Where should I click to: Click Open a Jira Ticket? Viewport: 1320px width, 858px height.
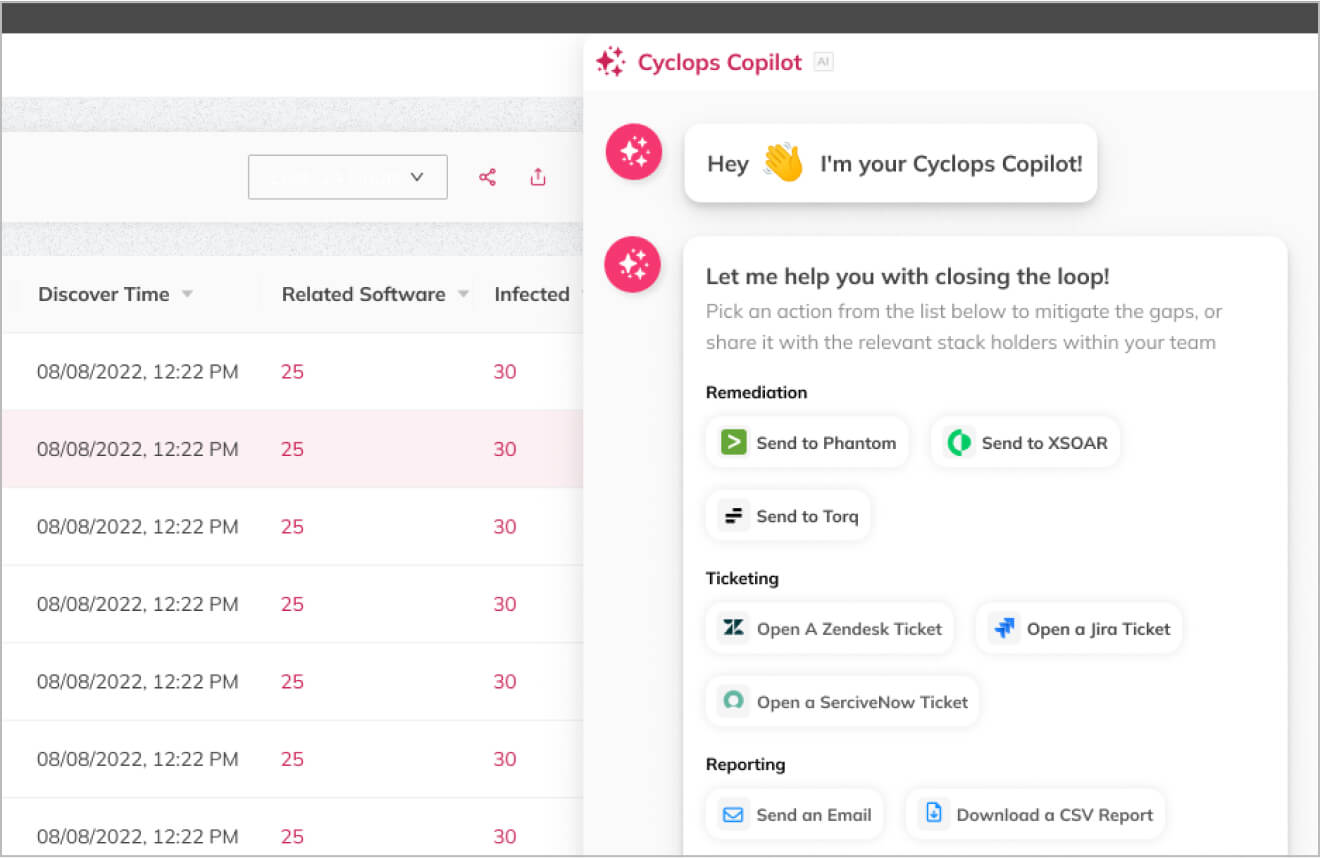1079,628
